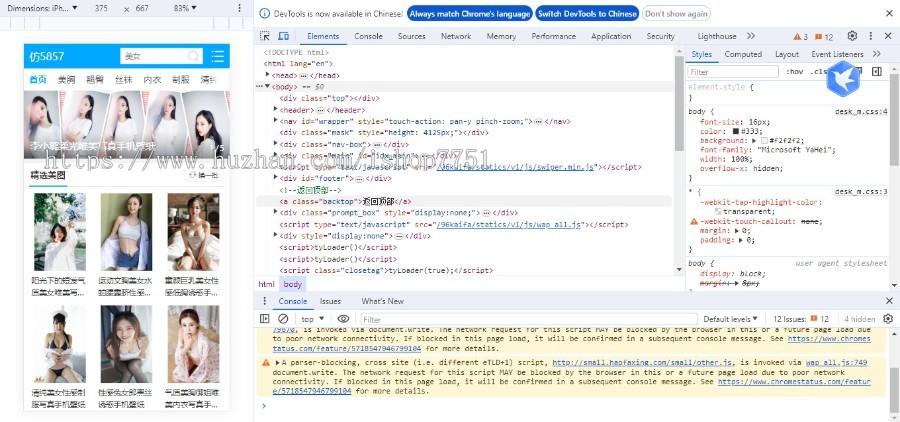Open the #333 color swatch picker

(736, 131)
